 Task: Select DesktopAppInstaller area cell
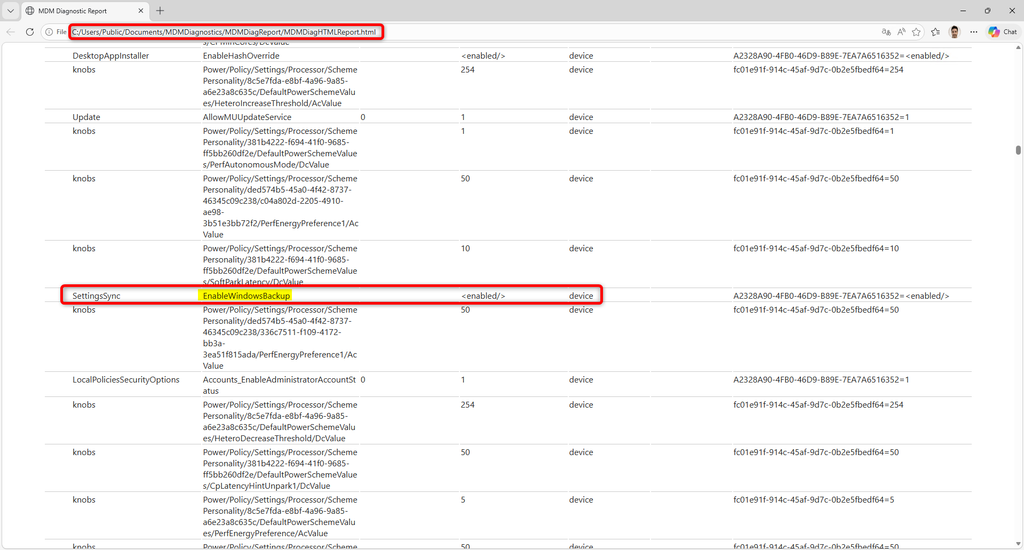coord(110,56)
